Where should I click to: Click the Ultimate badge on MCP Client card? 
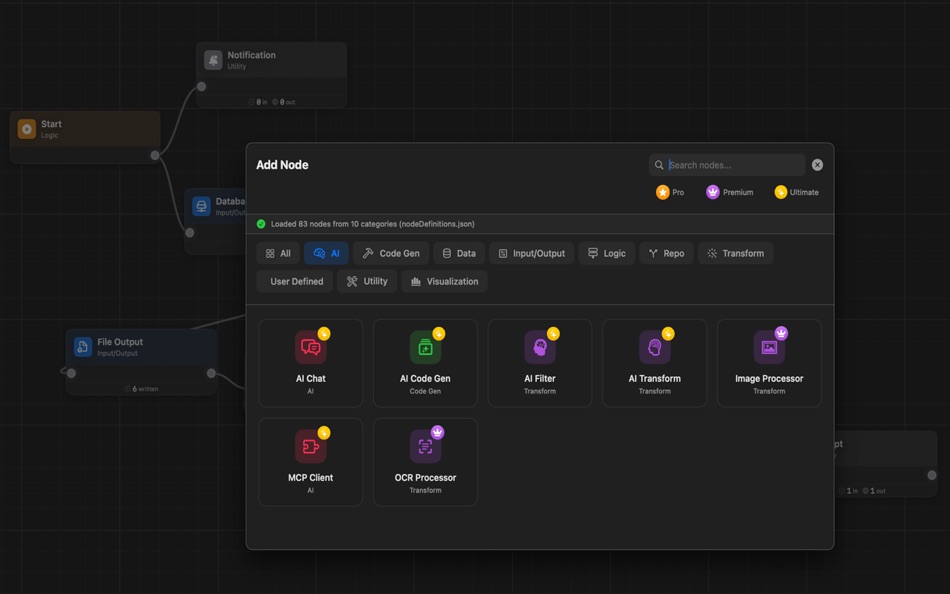(324, 433)
